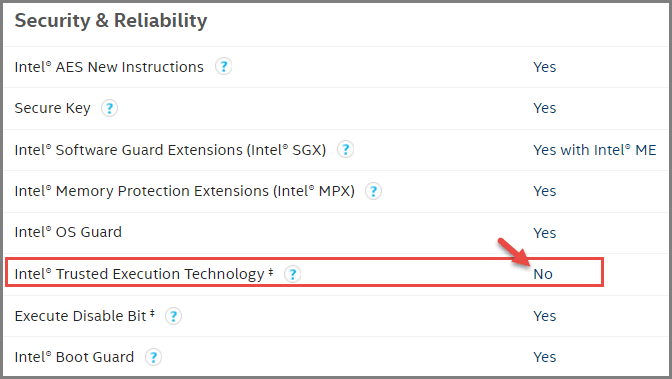Click the Secure Key help question mark
672x379 pixels.
[109, 108]
